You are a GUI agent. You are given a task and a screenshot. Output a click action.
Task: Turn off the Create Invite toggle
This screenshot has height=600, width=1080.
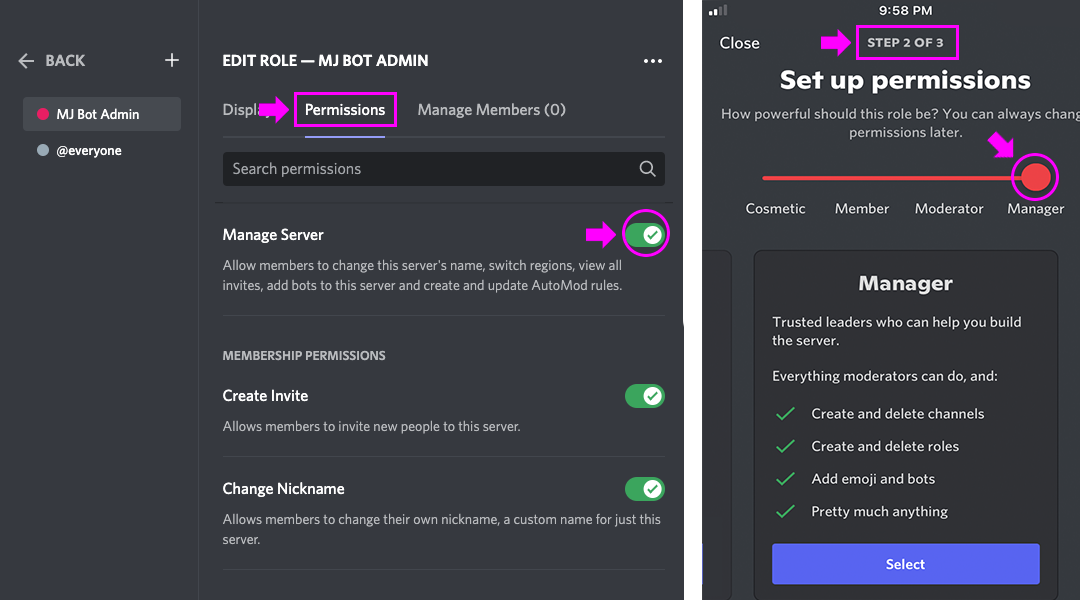click(645, 396)
